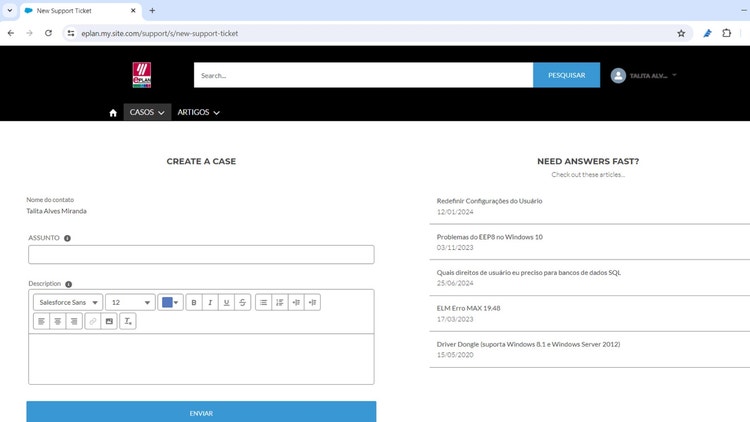Image resolution: width=750 pixels, height=422 pixels.
Task: Open article ELM Erro MAX 19.48
Action: [468, 308]
